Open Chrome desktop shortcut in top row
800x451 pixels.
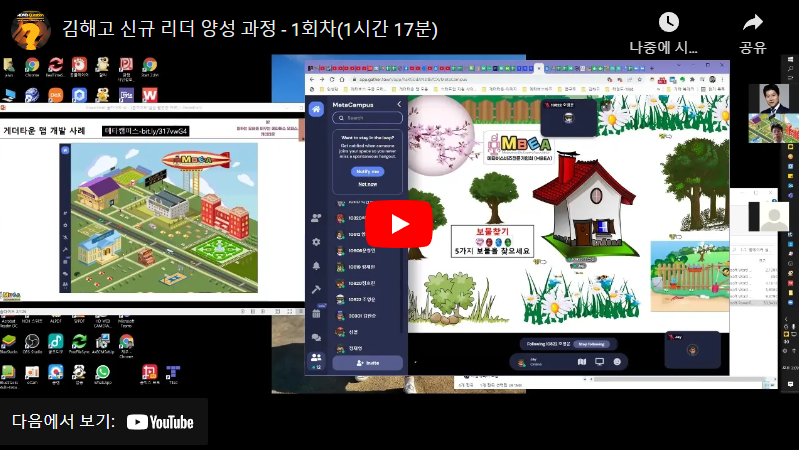32,67
